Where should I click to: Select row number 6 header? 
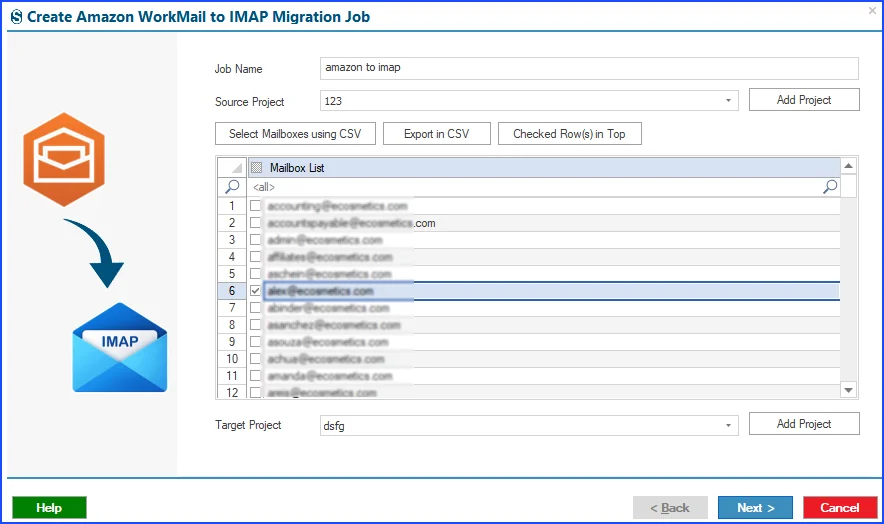[232, 291]
